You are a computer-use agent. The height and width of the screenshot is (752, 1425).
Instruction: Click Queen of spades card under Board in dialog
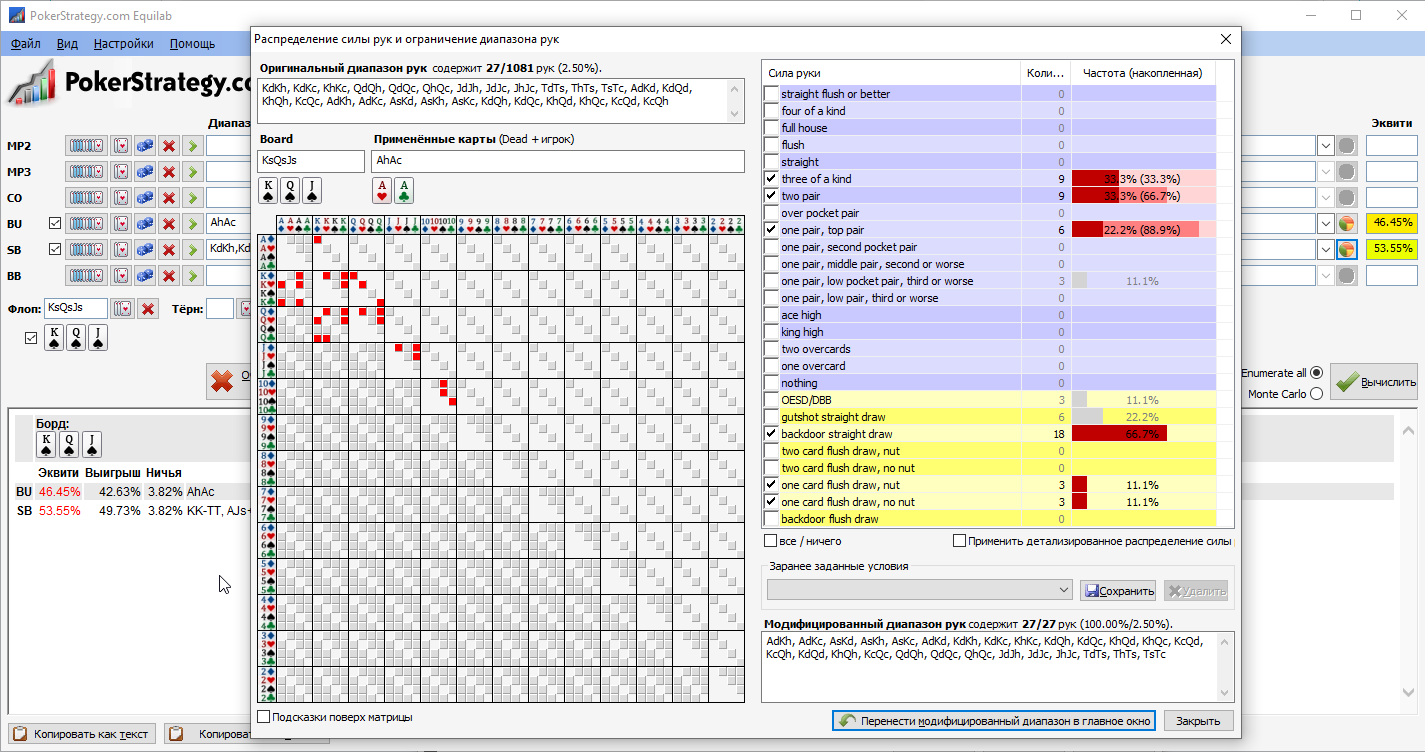click(x=290, y=190)
